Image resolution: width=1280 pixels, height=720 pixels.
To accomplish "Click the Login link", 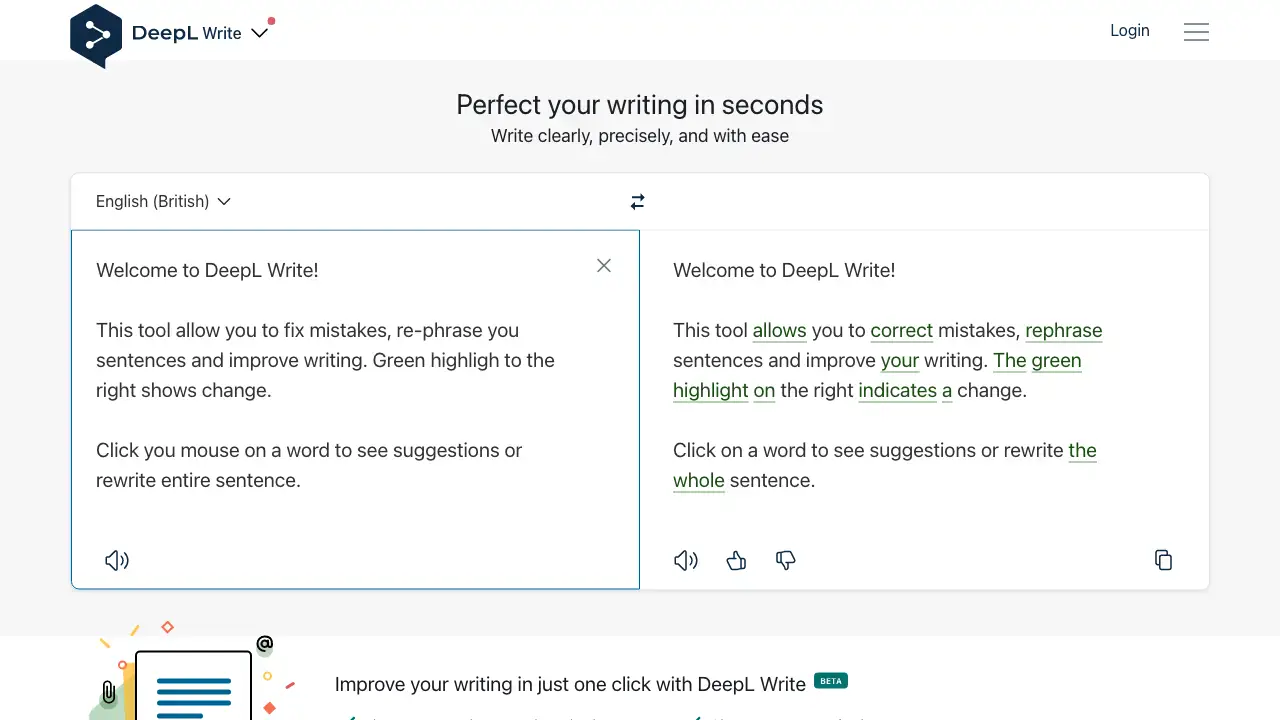I will 1129,31.
